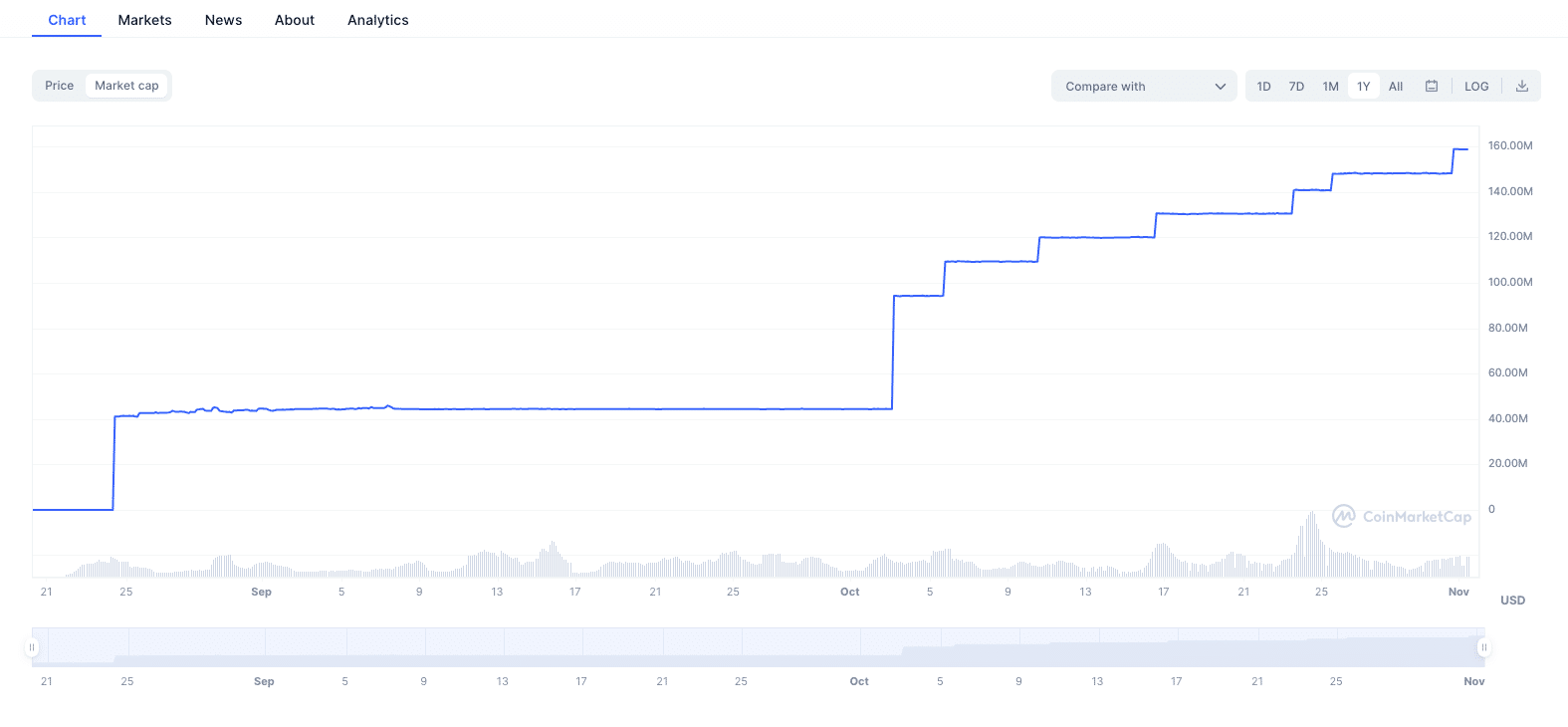Image resolution: width=1568 pixels, height=727 pixels.
Task: Select the 7D time range
Action: coord(1296,87)
